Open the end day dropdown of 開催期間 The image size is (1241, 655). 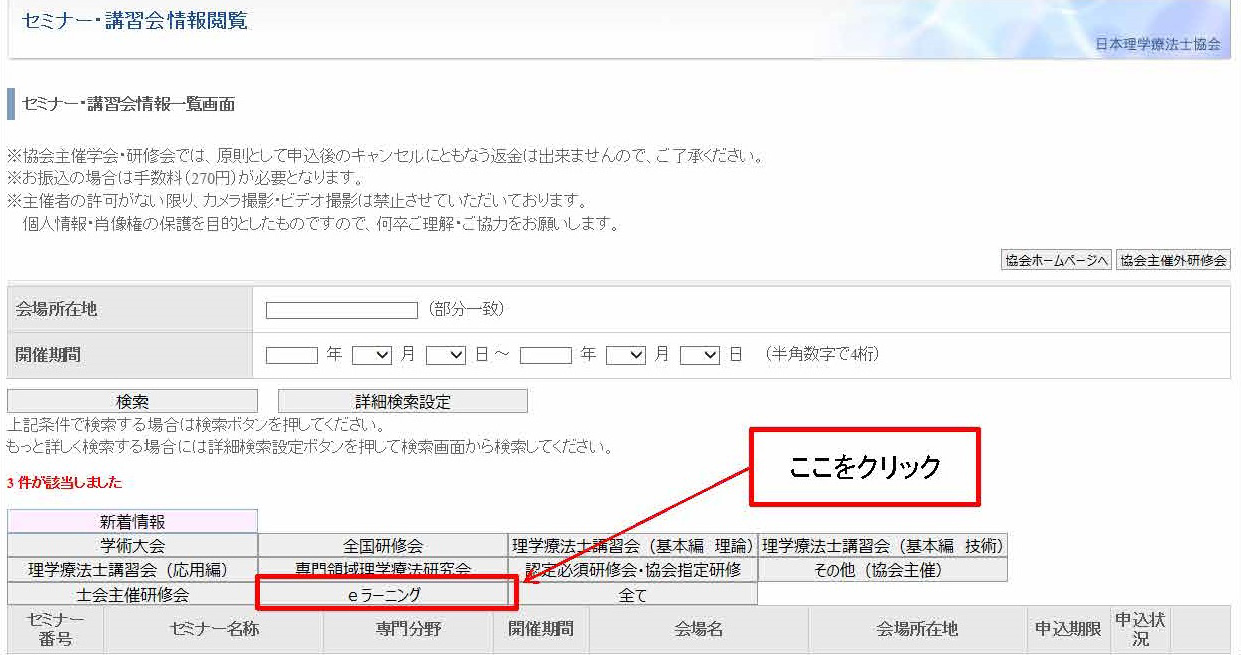(x=700, y=355)
